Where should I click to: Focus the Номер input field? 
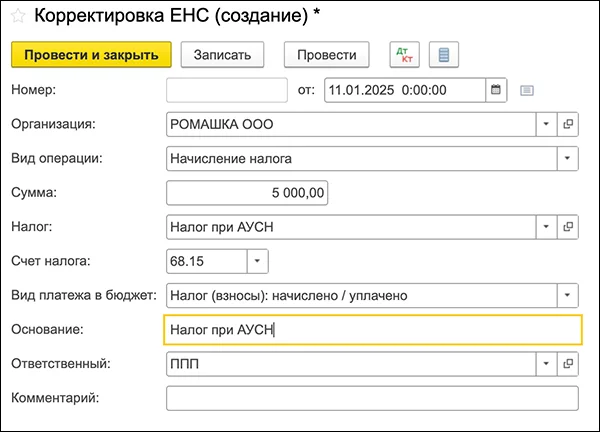click(x=226, y=90)
